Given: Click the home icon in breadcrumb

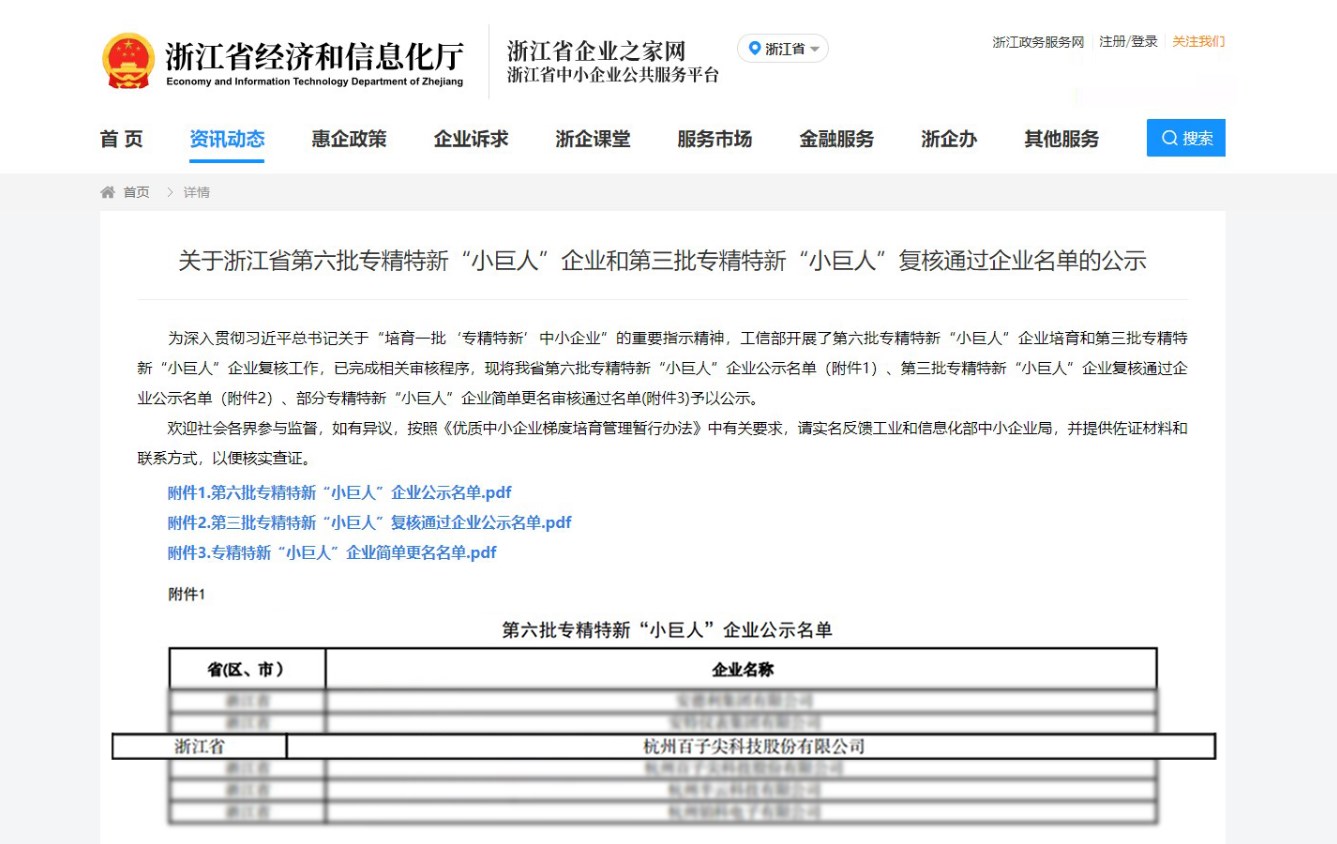Looking at the screenshot, I should point(108,192).
